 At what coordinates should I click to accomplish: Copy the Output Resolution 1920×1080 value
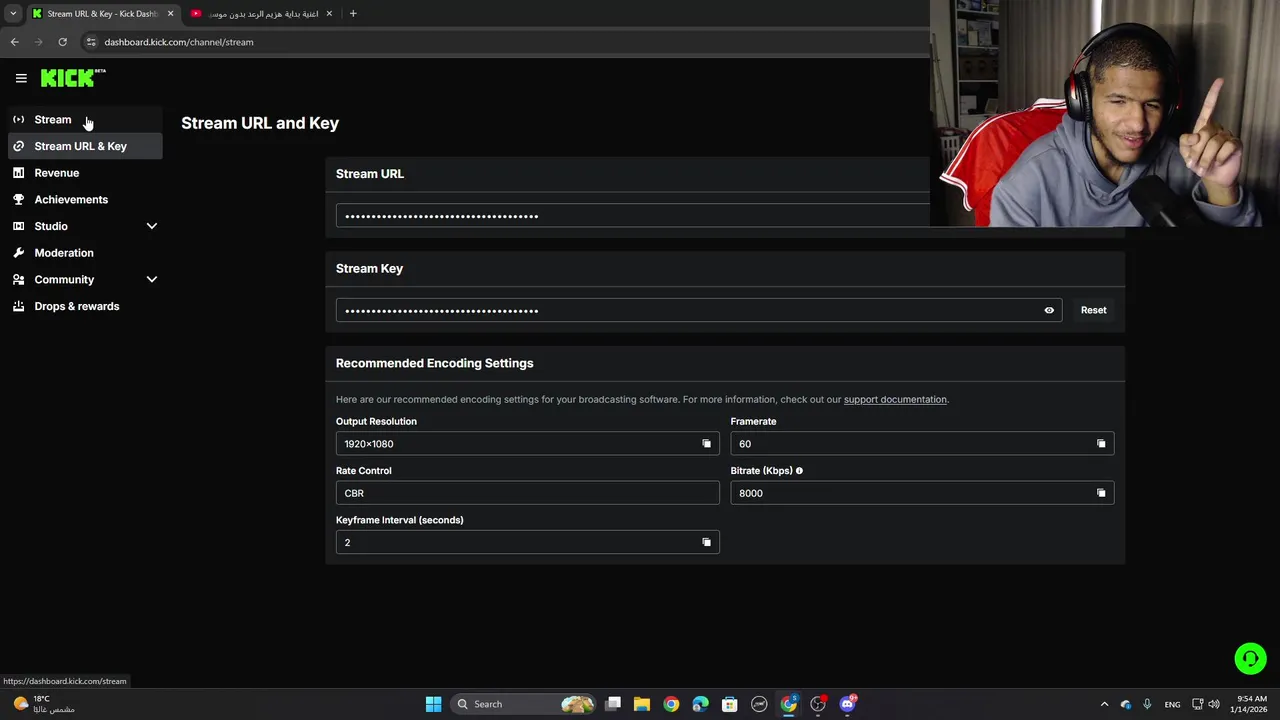(x=706, y=444)
